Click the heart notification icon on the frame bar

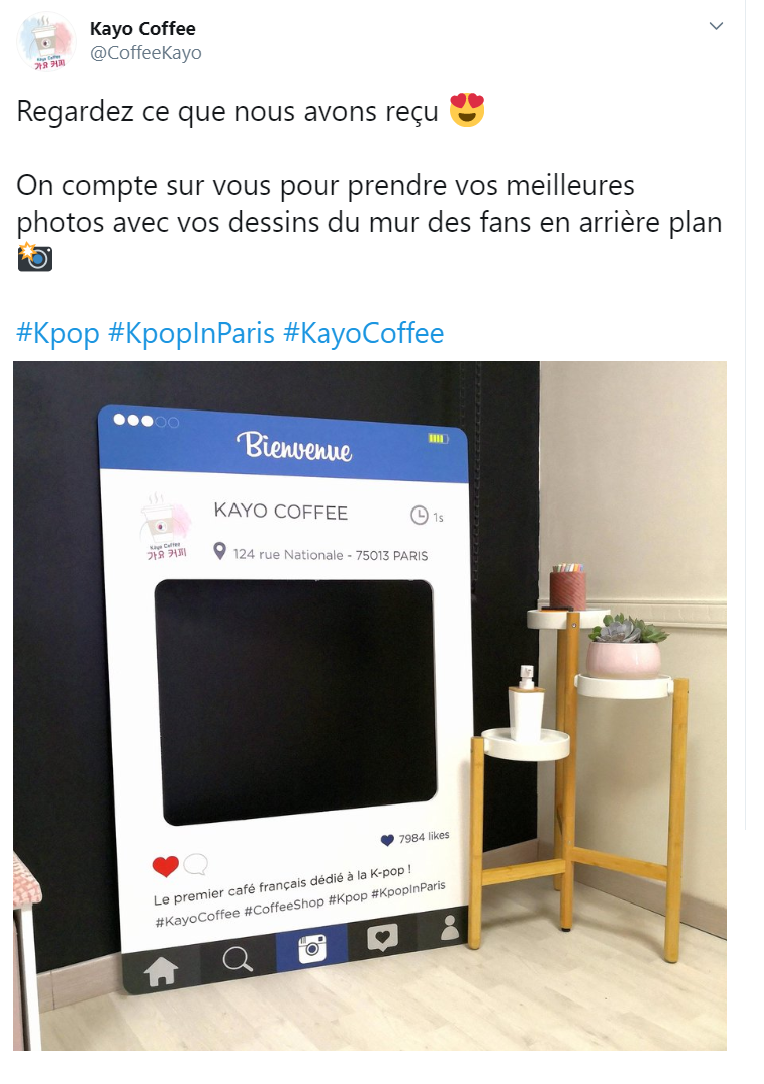coord(382,938)
